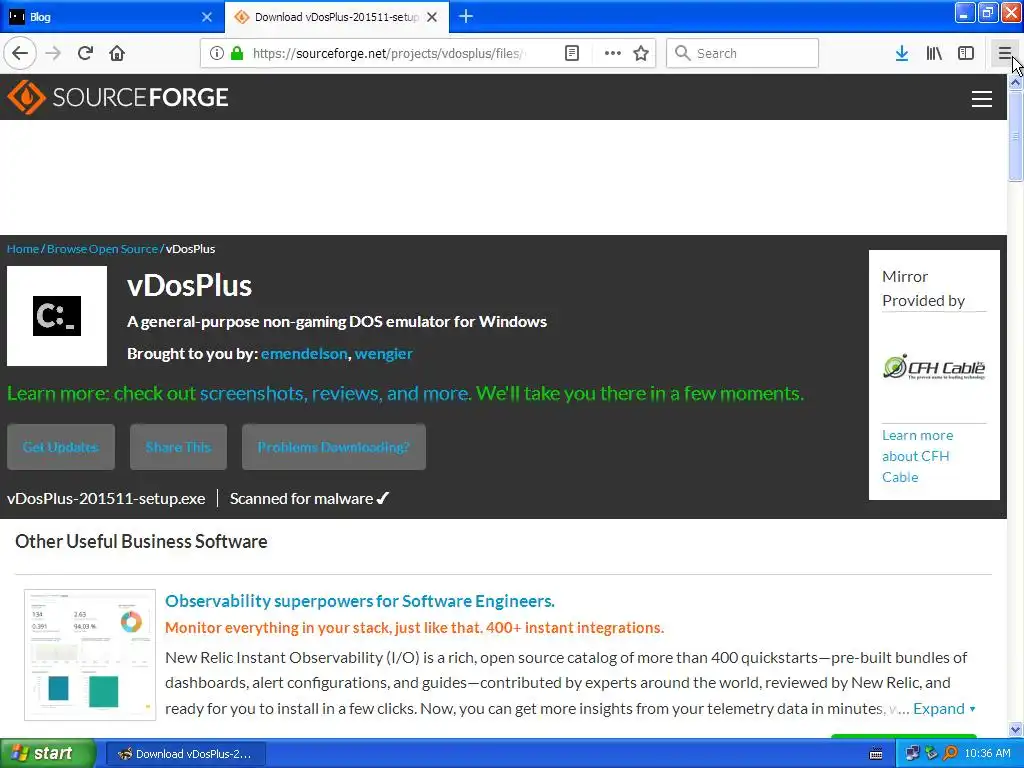
Task: Open a new tab with plus button
Action: (466, 16)
